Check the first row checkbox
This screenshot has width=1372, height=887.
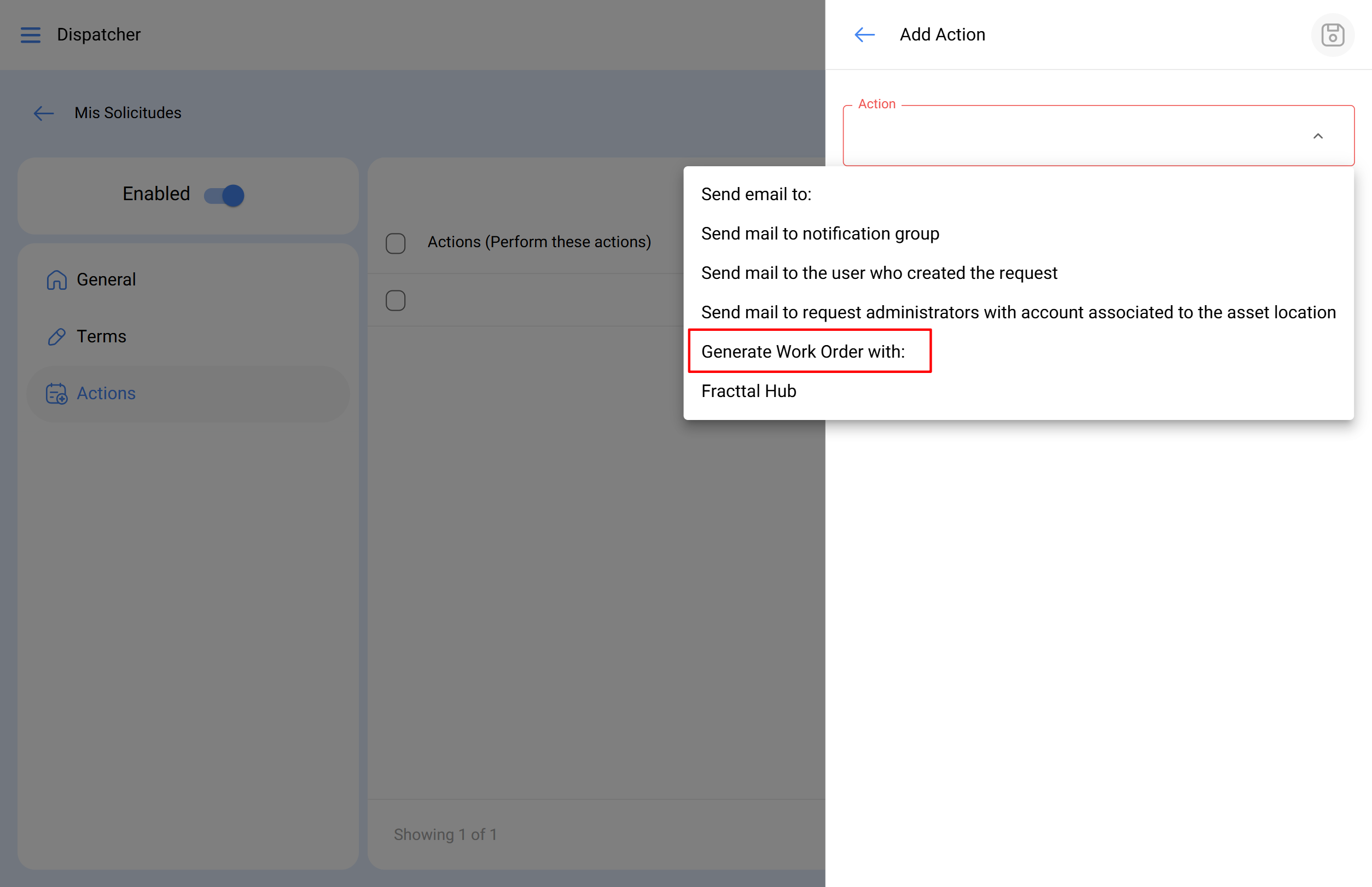coord(396,301)
